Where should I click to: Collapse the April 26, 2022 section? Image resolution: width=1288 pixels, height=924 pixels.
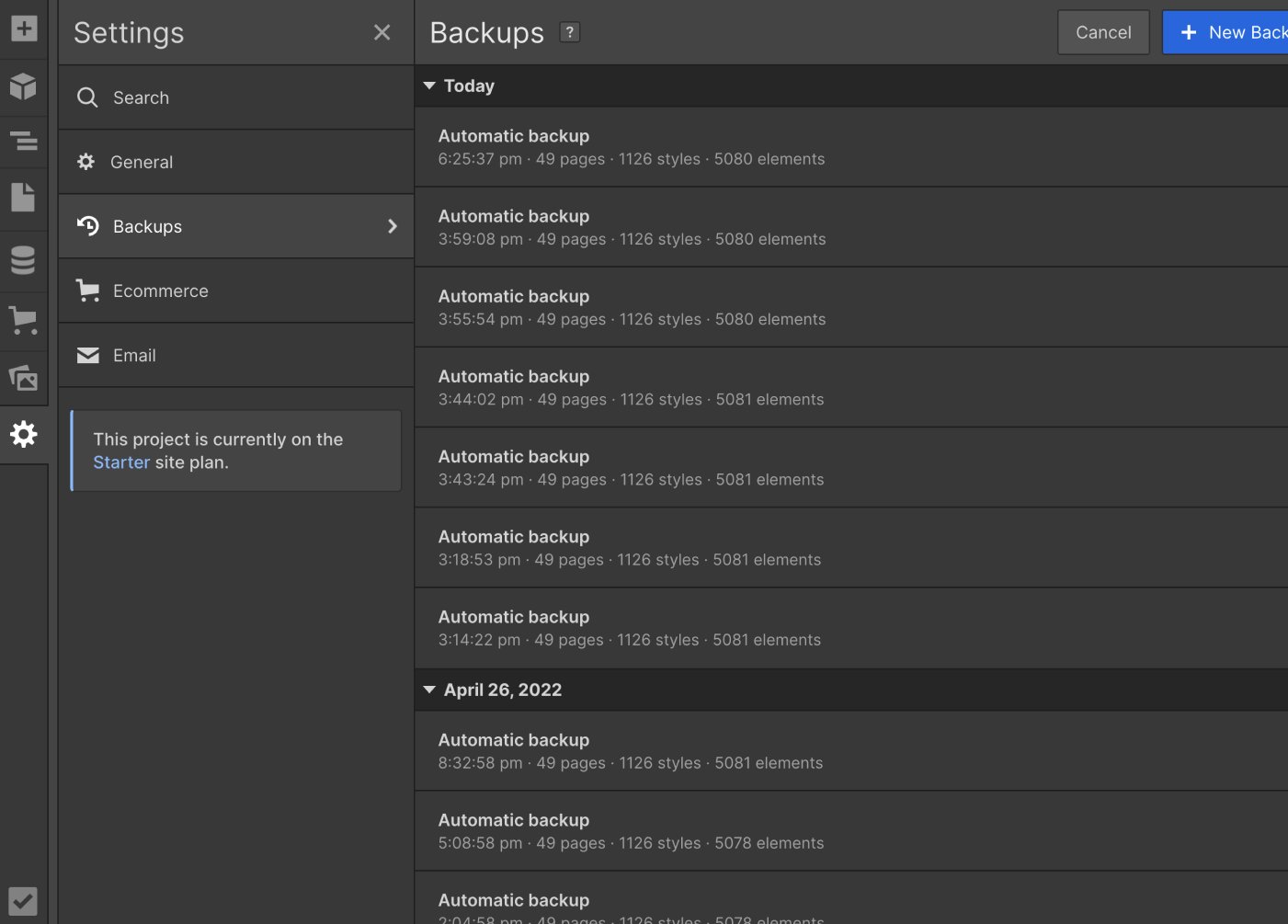pos(429,690)
